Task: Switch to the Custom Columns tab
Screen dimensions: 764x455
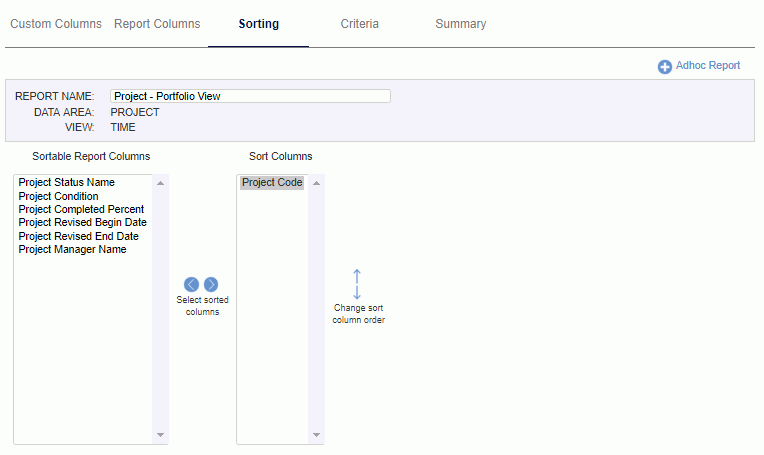Action: click(x=56, y=24)
